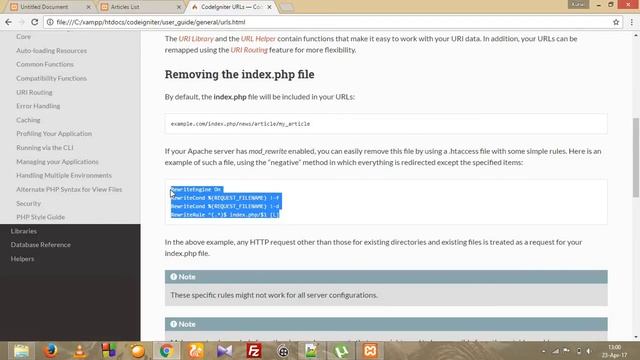Image resolution: width=640 pixels, height=360 pixels.
Task: Open the Chrome three-dot menu
Action: pyautogui.click(x=631, y=22)
